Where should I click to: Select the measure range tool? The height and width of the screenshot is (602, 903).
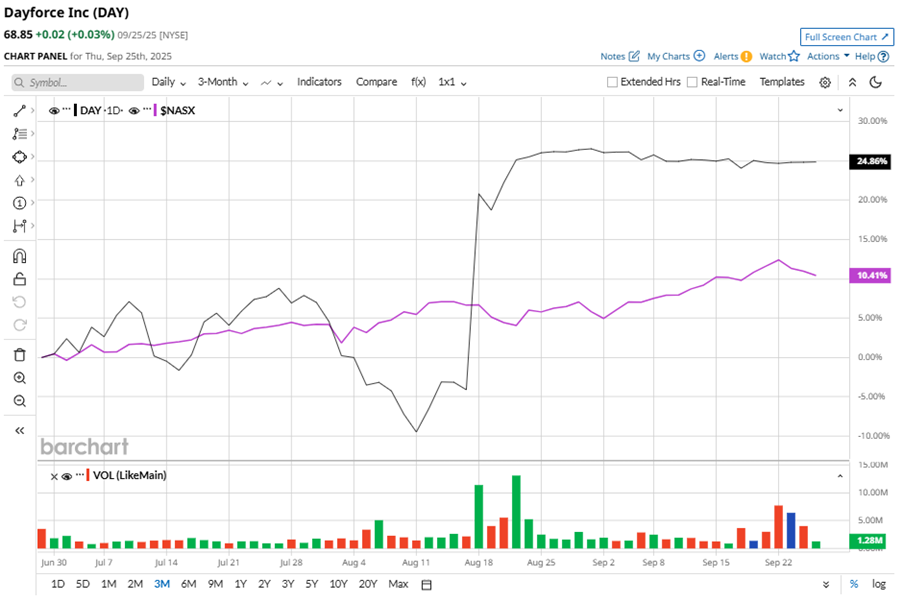point(19,226)
